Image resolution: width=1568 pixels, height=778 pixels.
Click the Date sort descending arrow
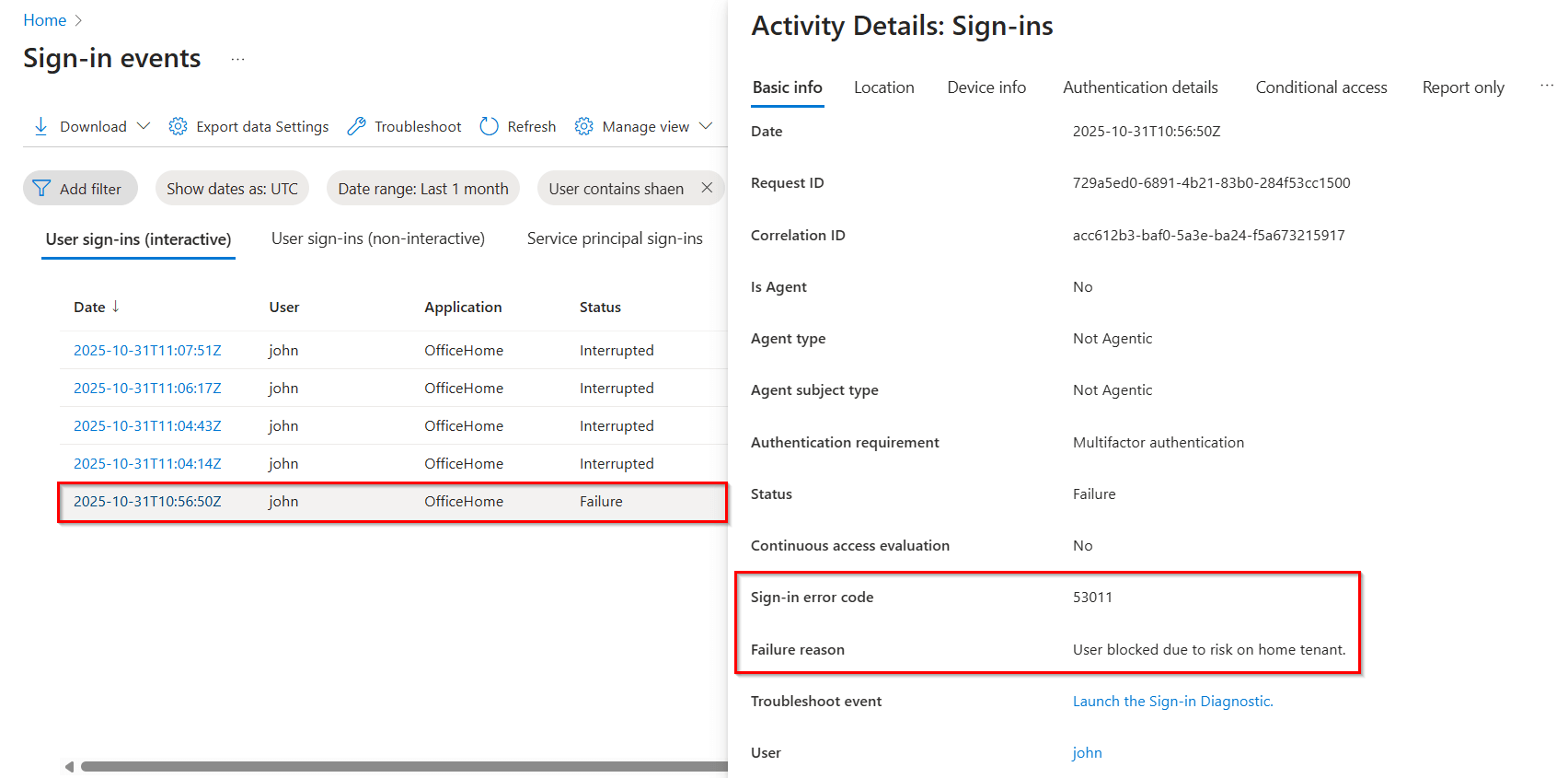pos(115,307)
